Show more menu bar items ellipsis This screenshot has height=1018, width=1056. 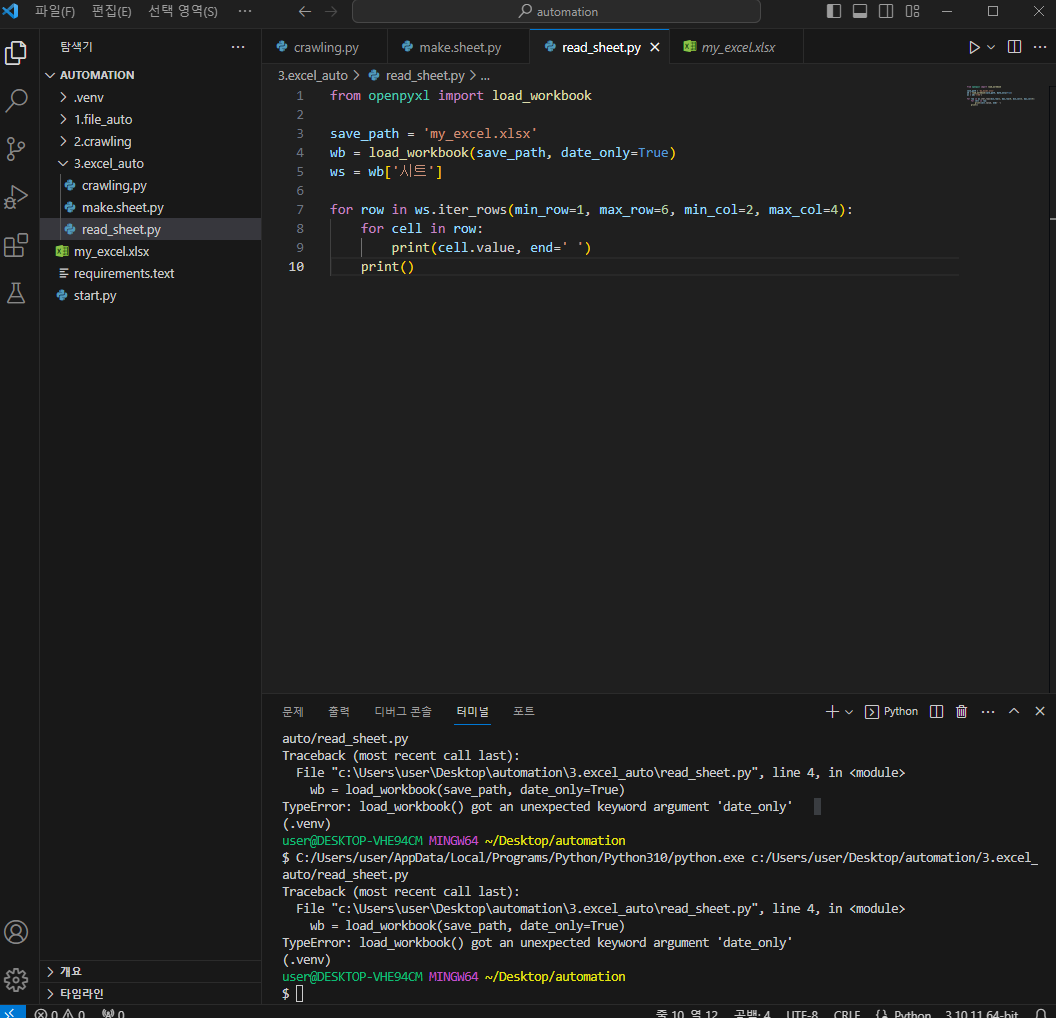point(245,11)
